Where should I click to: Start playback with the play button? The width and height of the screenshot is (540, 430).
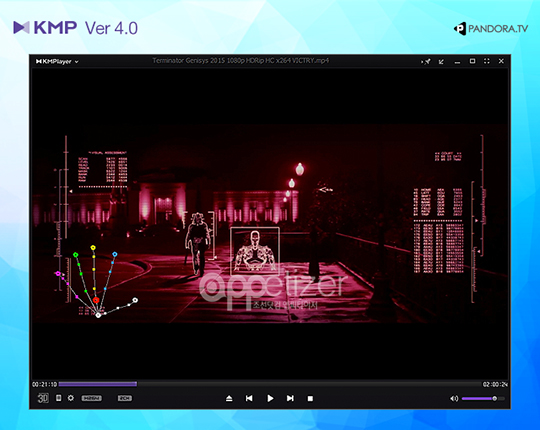click(270, 398)
